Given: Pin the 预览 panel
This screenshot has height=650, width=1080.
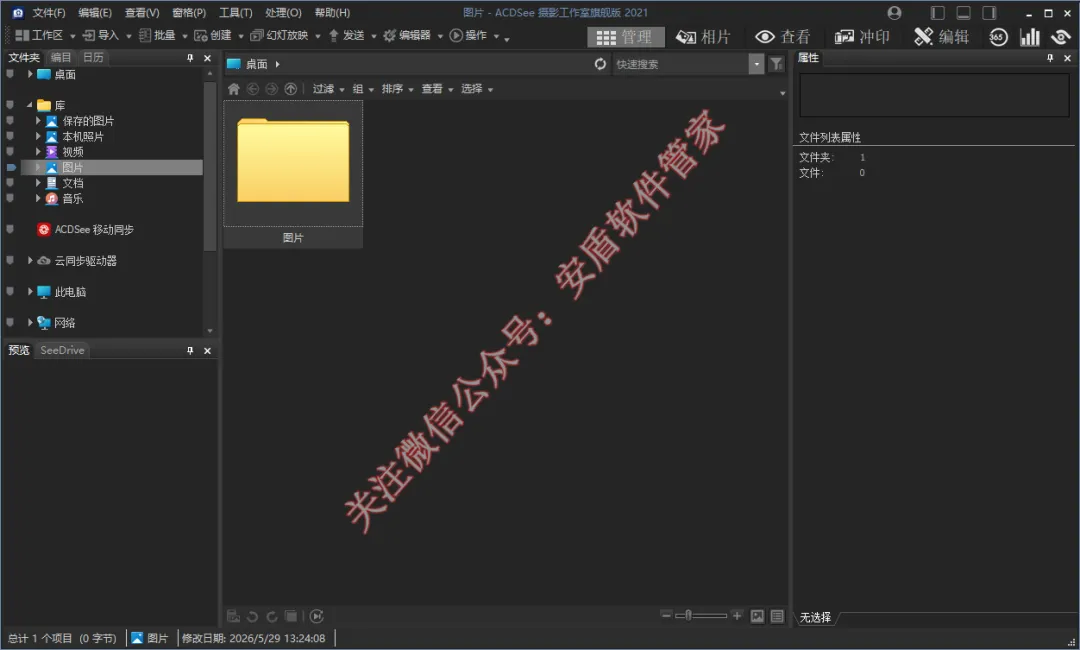Looking at the screenshot, I should pyautogui.click(x=190, y=350).
